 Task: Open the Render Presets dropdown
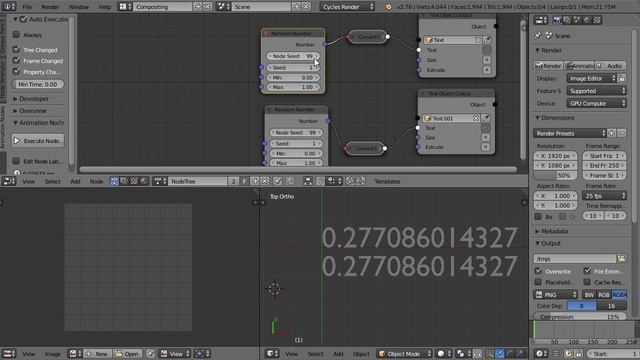coord(570,133)
